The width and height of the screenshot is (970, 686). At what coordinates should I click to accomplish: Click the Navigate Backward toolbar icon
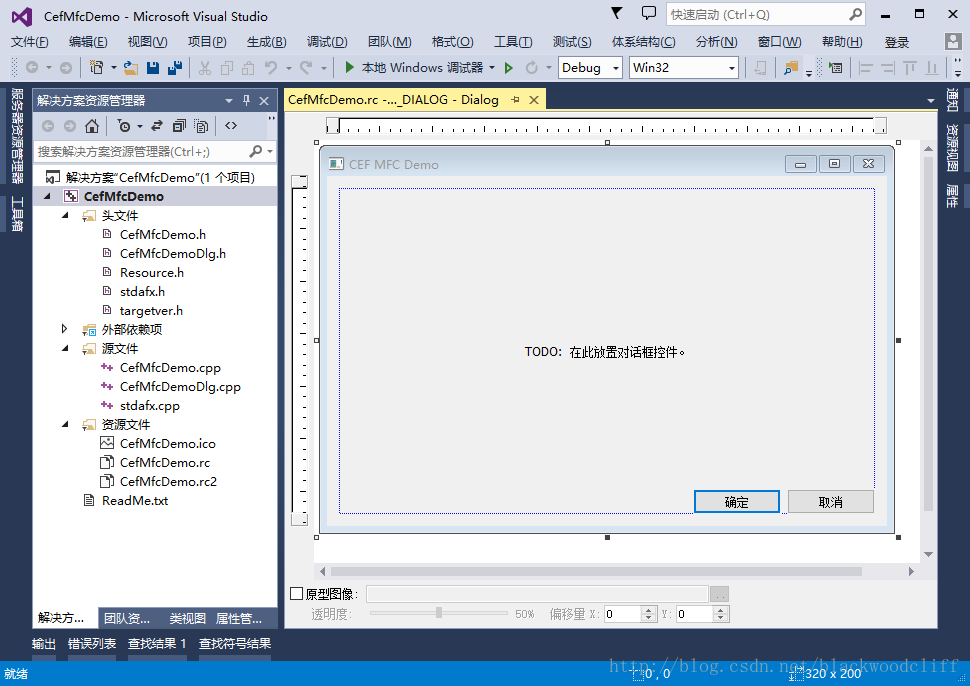click(32, 67)
